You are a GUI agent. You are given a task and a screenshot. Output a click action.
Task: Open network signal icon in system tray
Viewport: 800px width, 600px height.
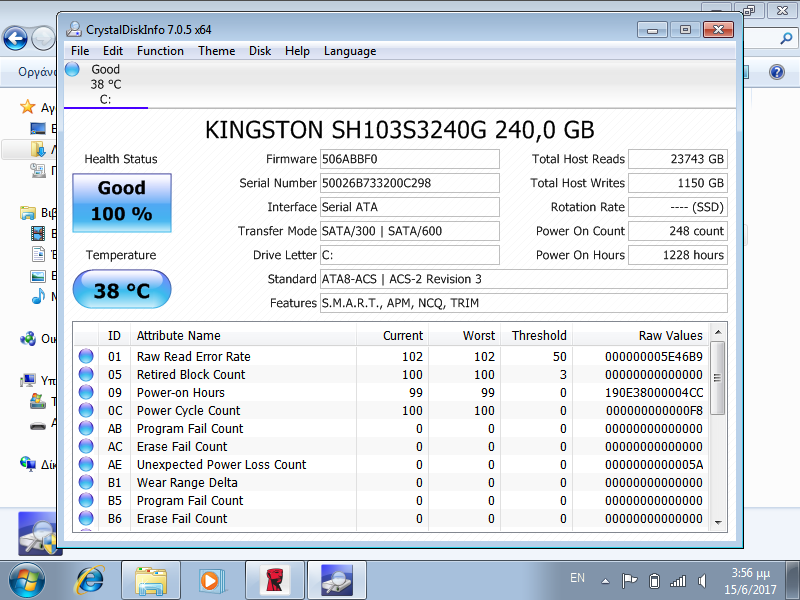(678, 581)
